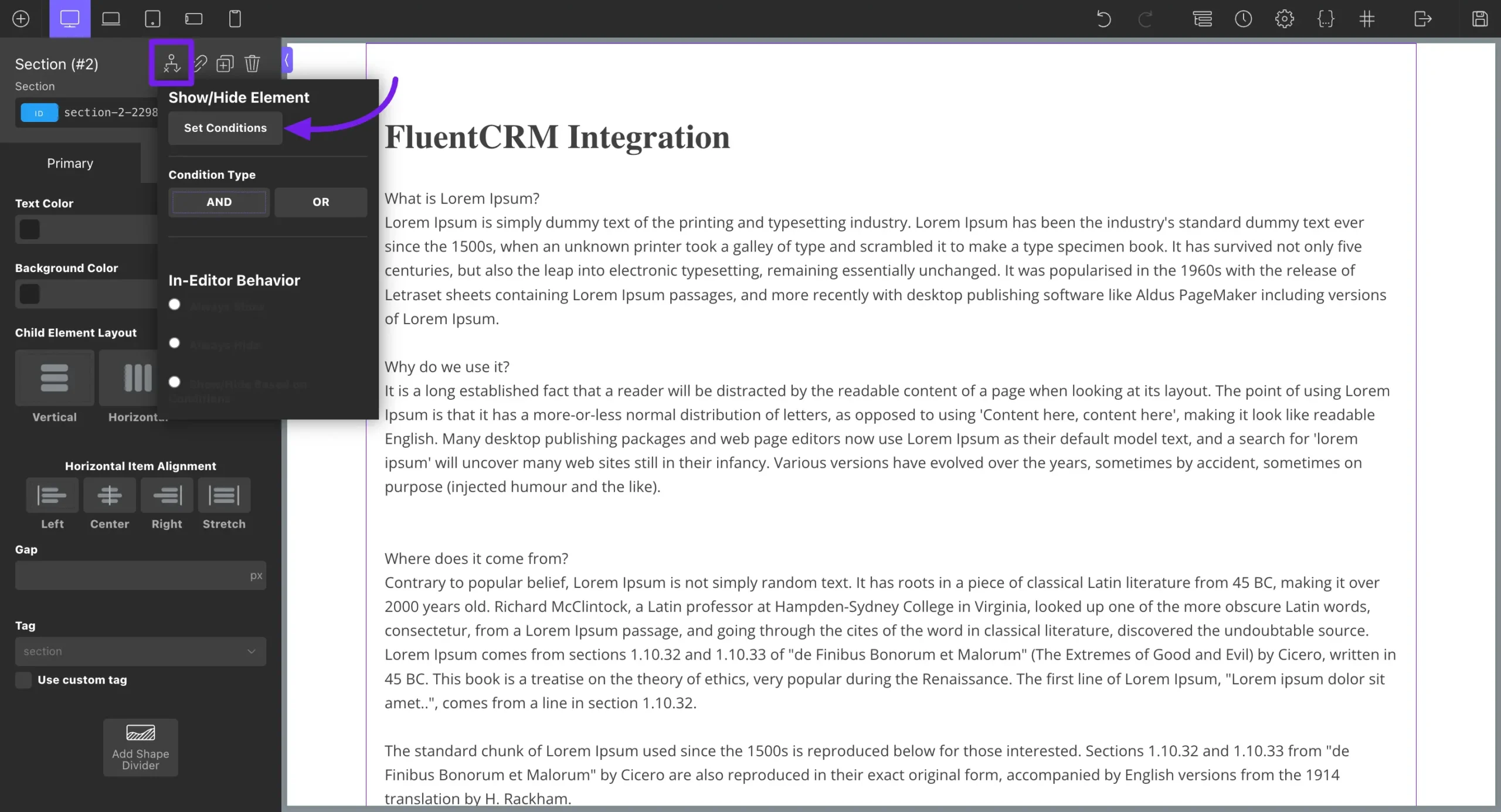The height and width of the screenshot is (812, 1501).
Task: Click the Gap input field
Action: tap(140, 576)
